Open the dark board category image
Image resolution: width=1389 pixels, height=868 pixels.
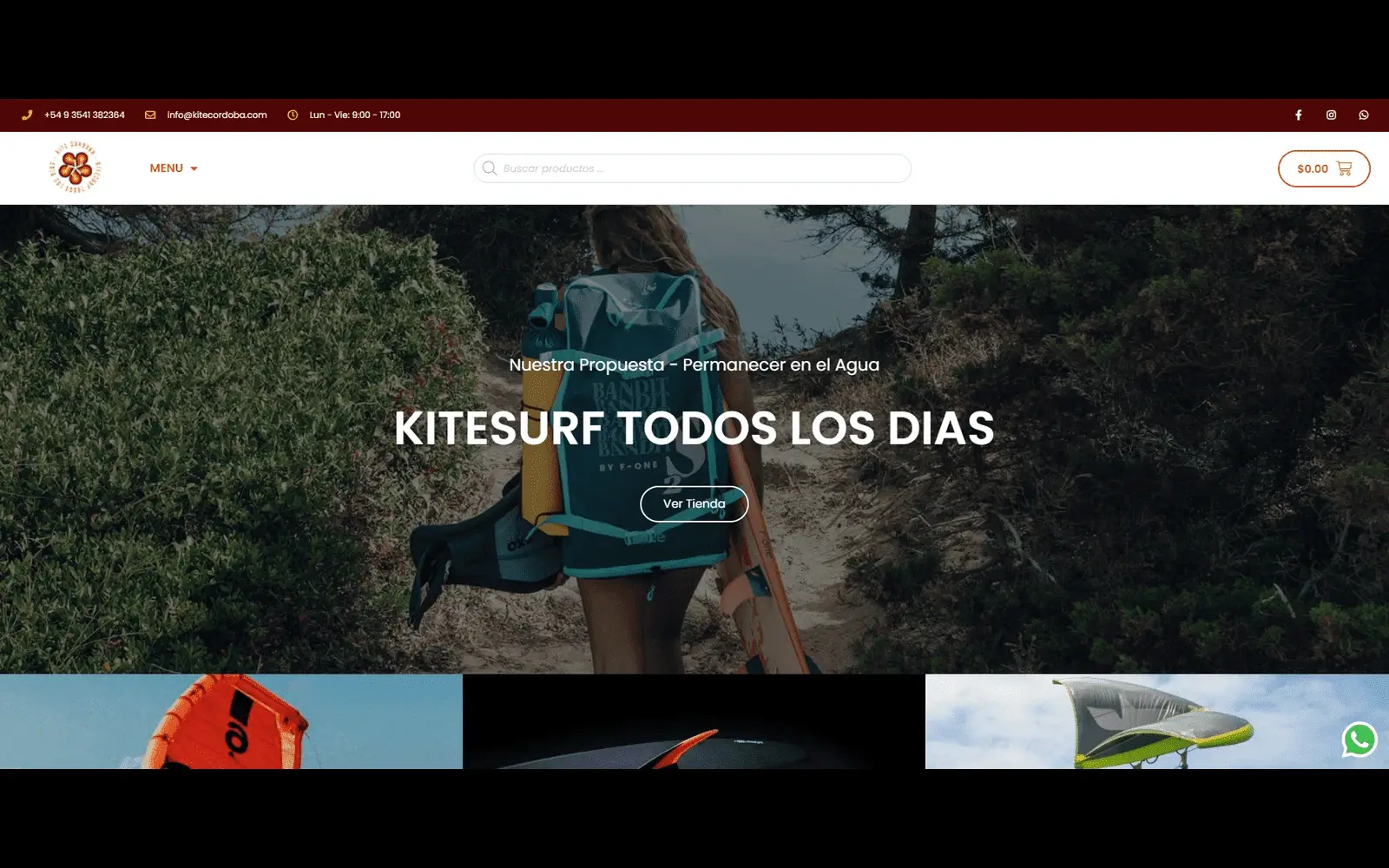click(694, 721)
